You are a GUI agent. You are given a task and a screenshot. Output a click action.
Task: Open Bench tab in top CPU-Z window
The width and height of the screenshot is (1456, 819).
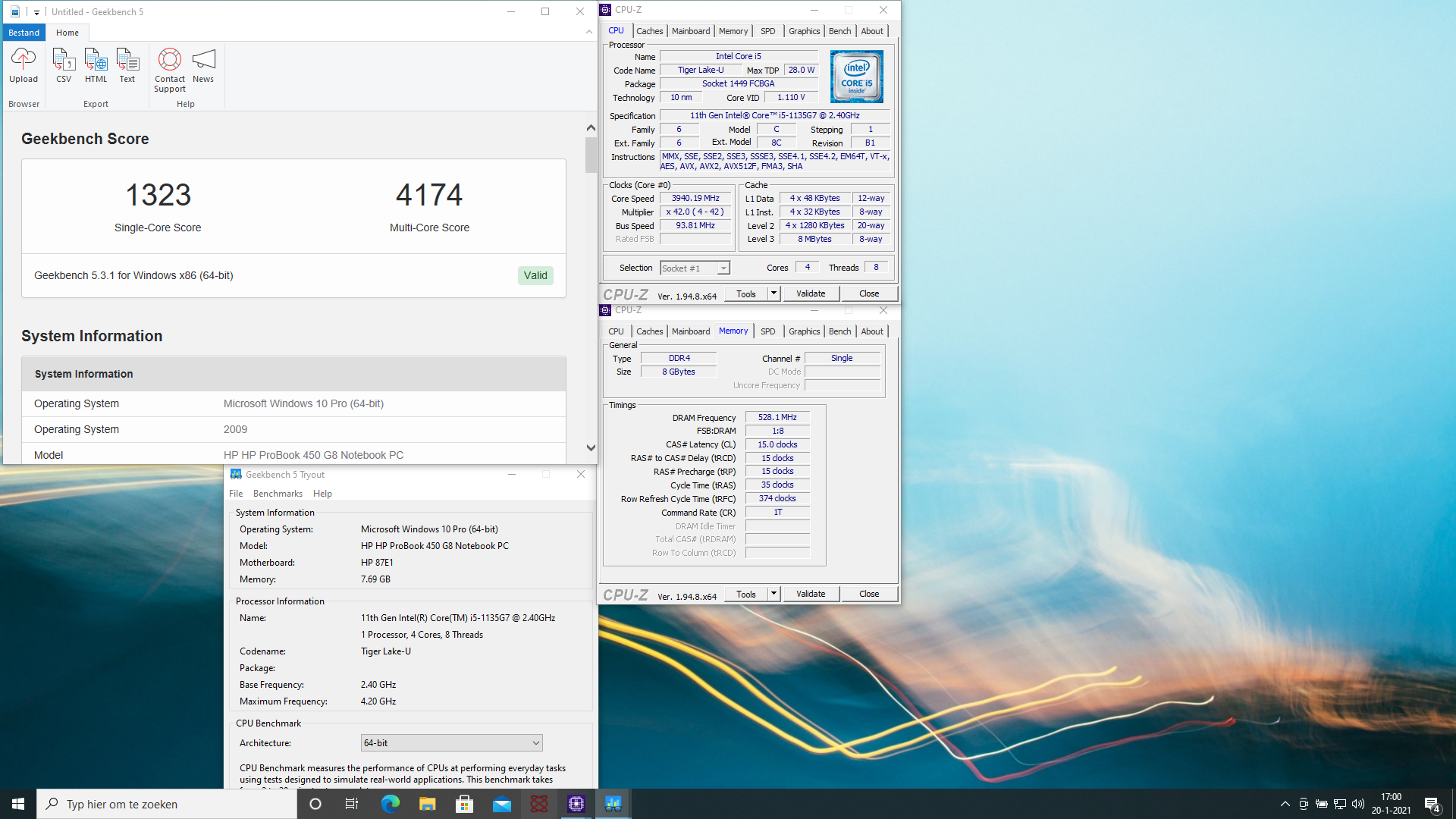click(x=840, y=31)
